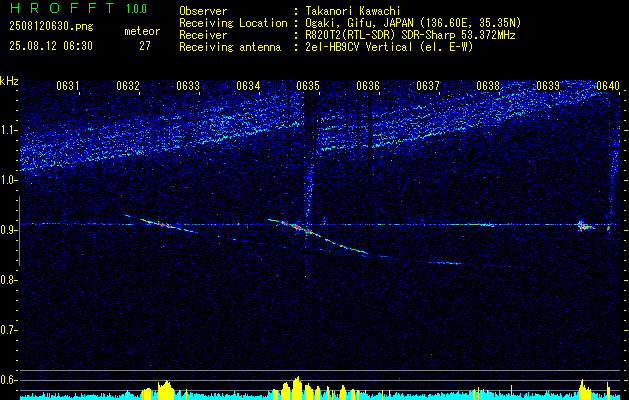Image resolution: width=629 pixels, height=400 pixels.
Task: Click the 0635 time marker
Action: 308,86
